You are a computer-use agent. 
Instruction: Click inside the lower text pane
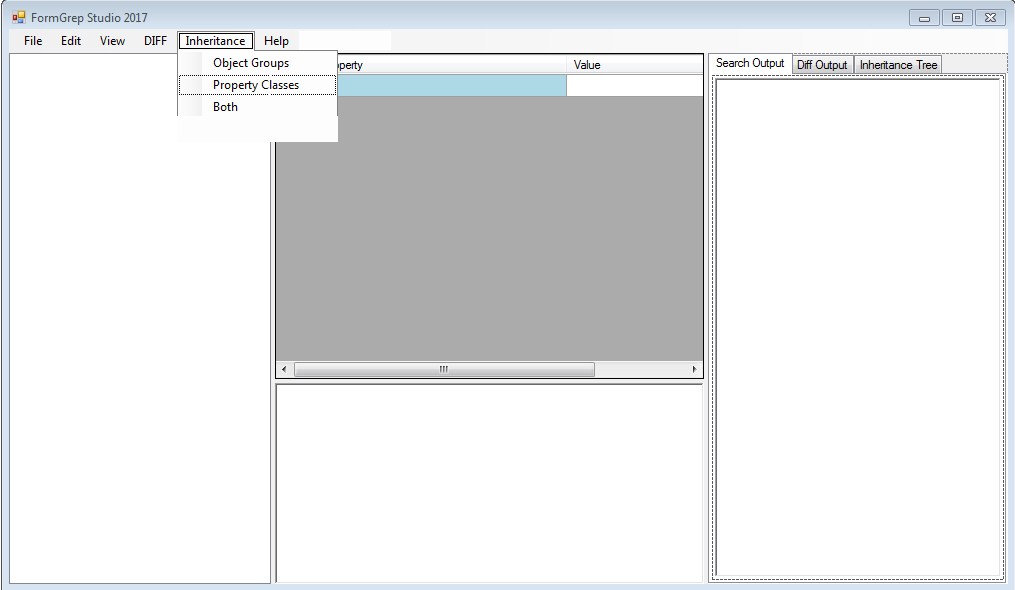[x=489, y=484]
